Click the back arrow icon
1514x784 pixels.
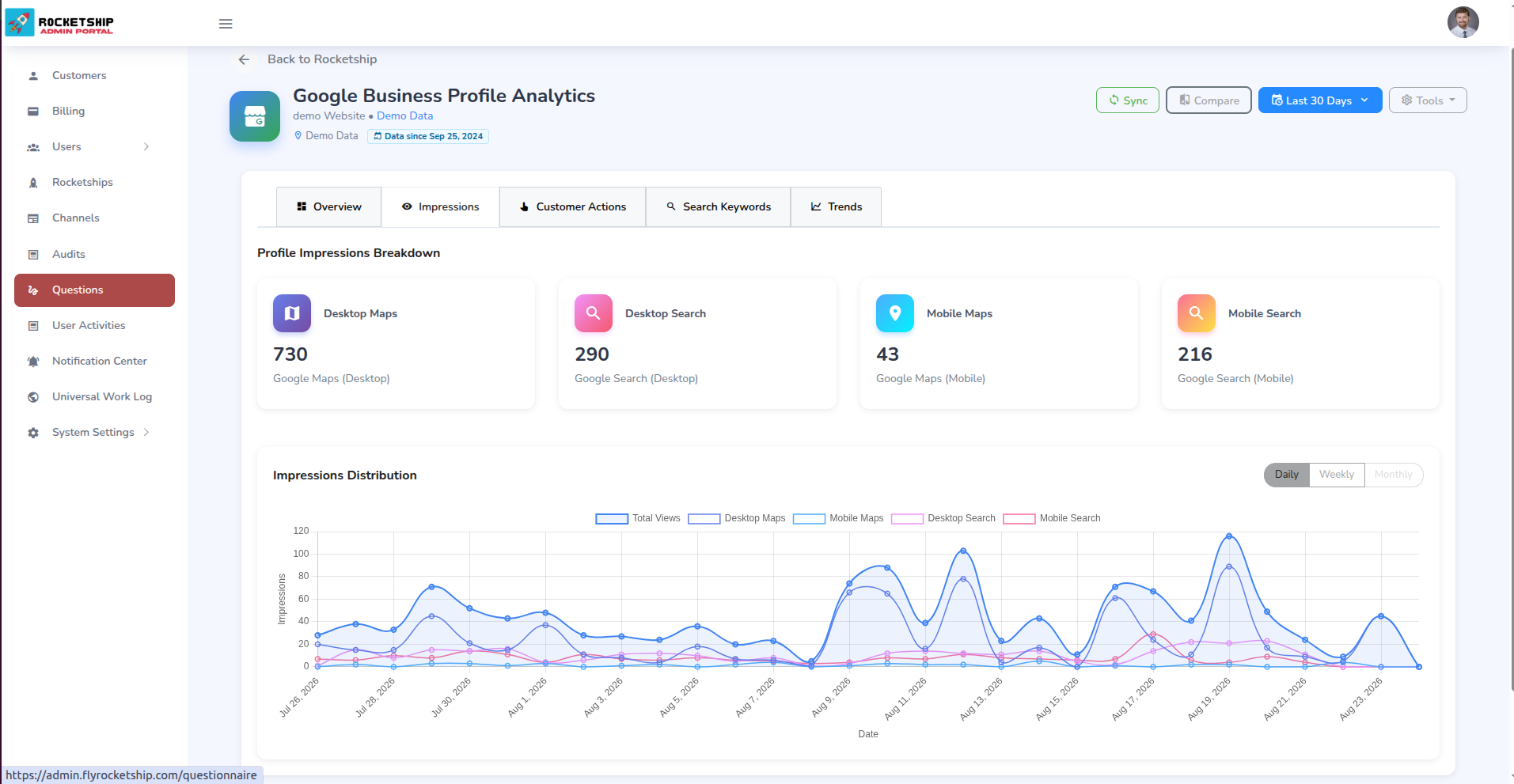(244, 59)
